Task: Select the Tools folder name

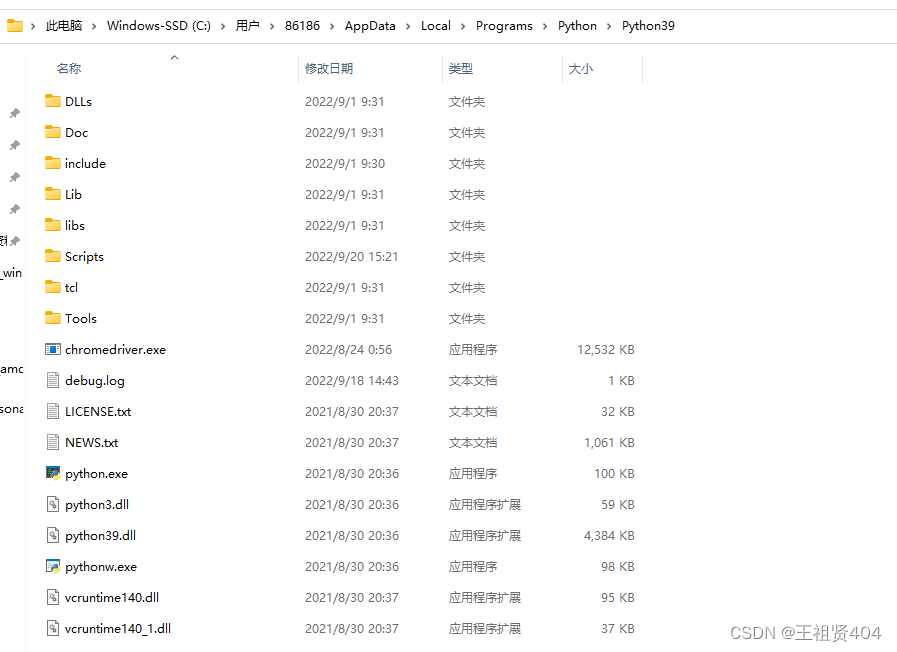Action: point(81,319)
